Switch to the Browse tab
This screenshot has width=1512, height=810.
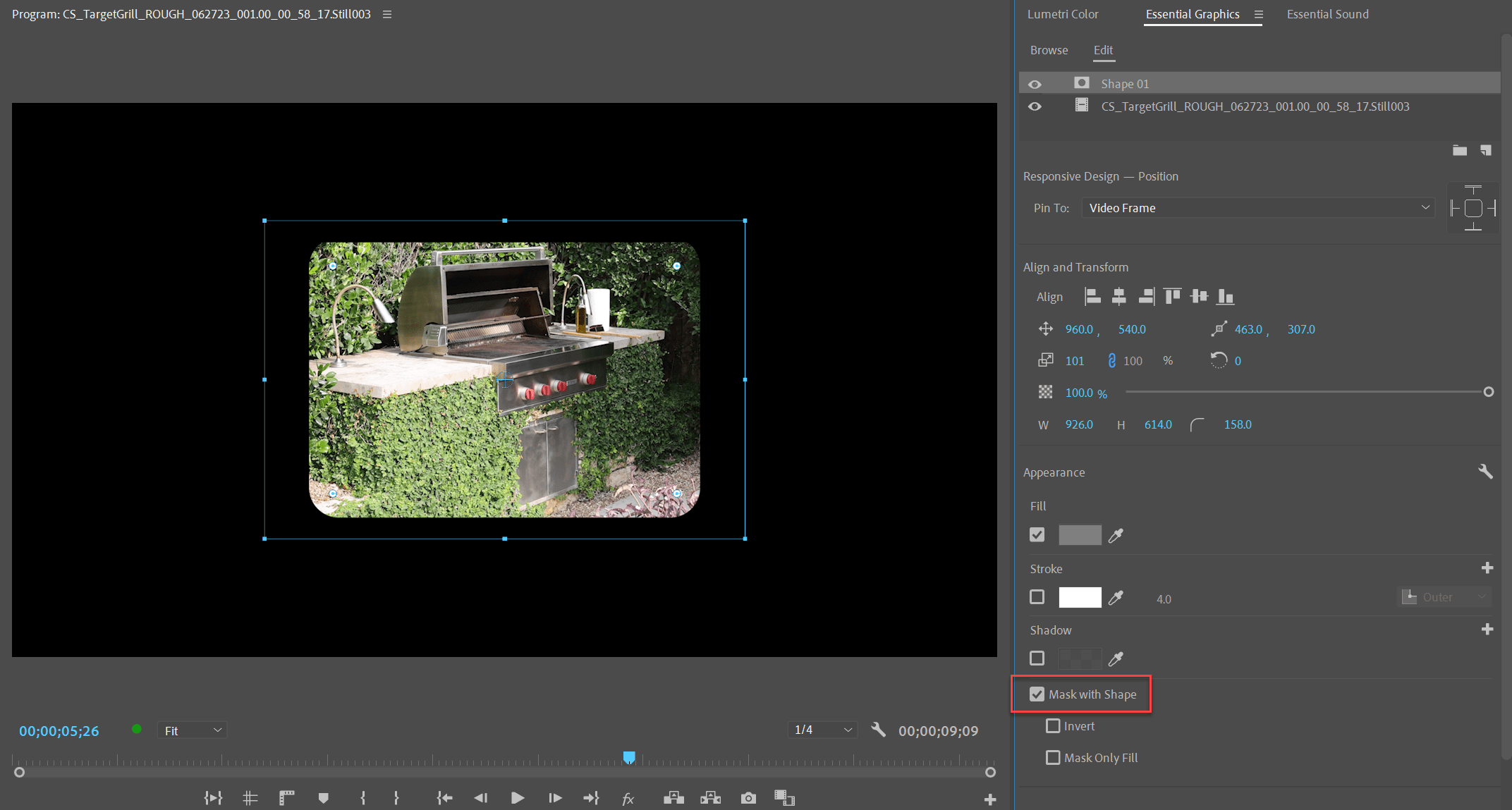tap(1049, 50)
